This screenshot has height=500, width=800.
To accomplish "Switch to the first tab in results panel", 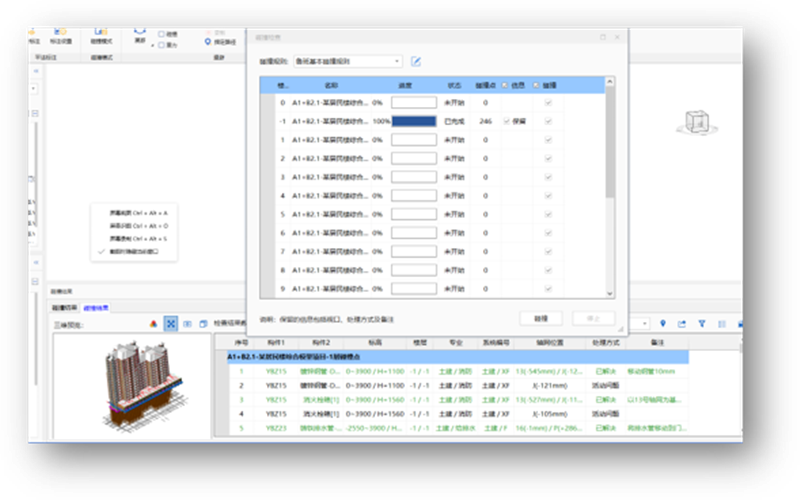I will tap(64, 308).
